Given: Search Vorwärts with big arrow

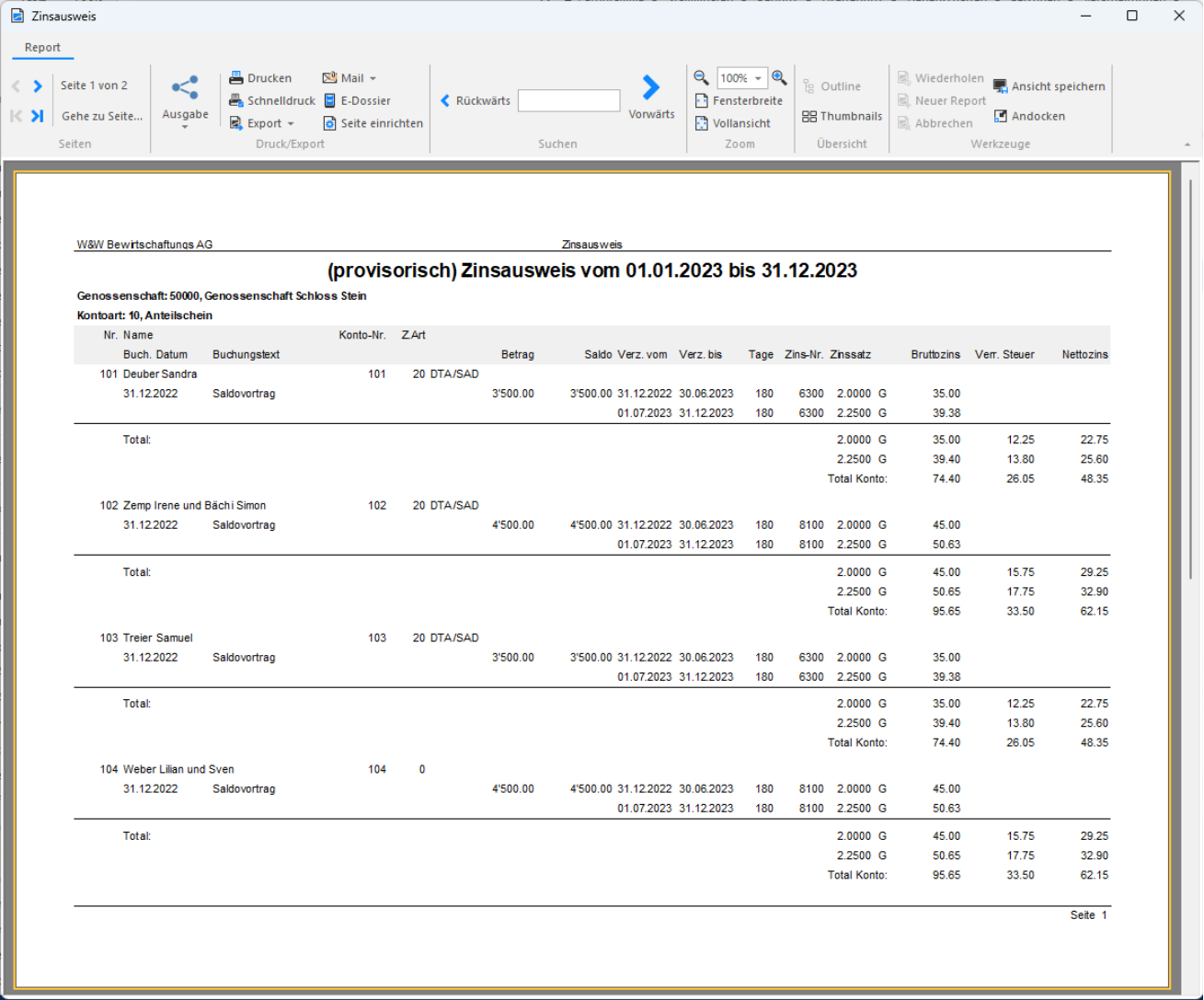Looking at the screenshot, I should (651, 97).
